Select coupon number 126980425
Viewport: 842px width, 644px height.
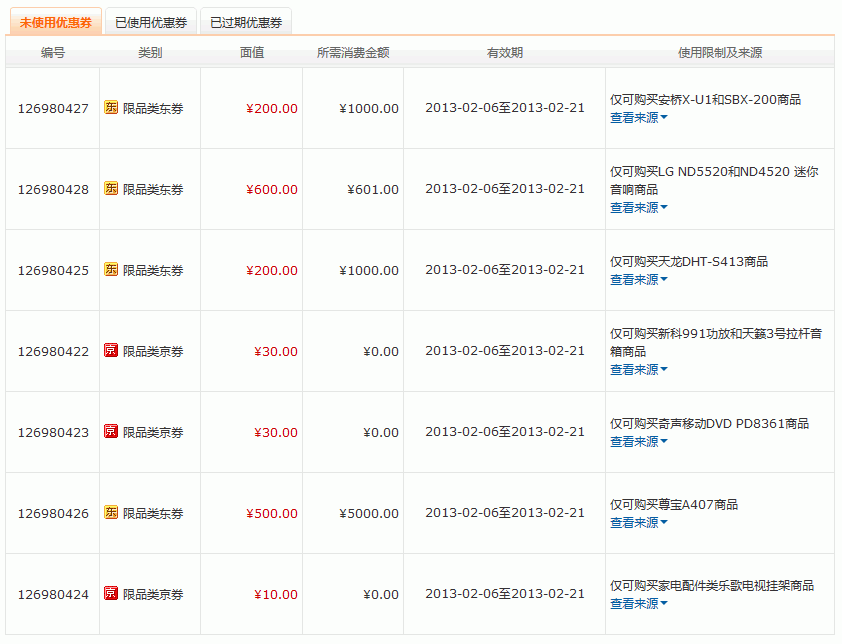pyautogui.click(x=53, y=271)
